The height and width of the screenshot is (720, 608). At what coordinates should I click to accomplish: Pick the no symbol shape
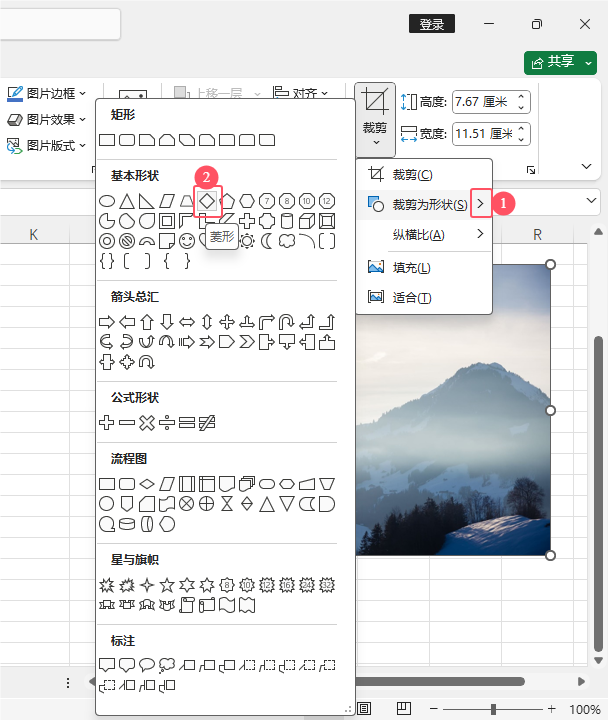pos(127,241)
